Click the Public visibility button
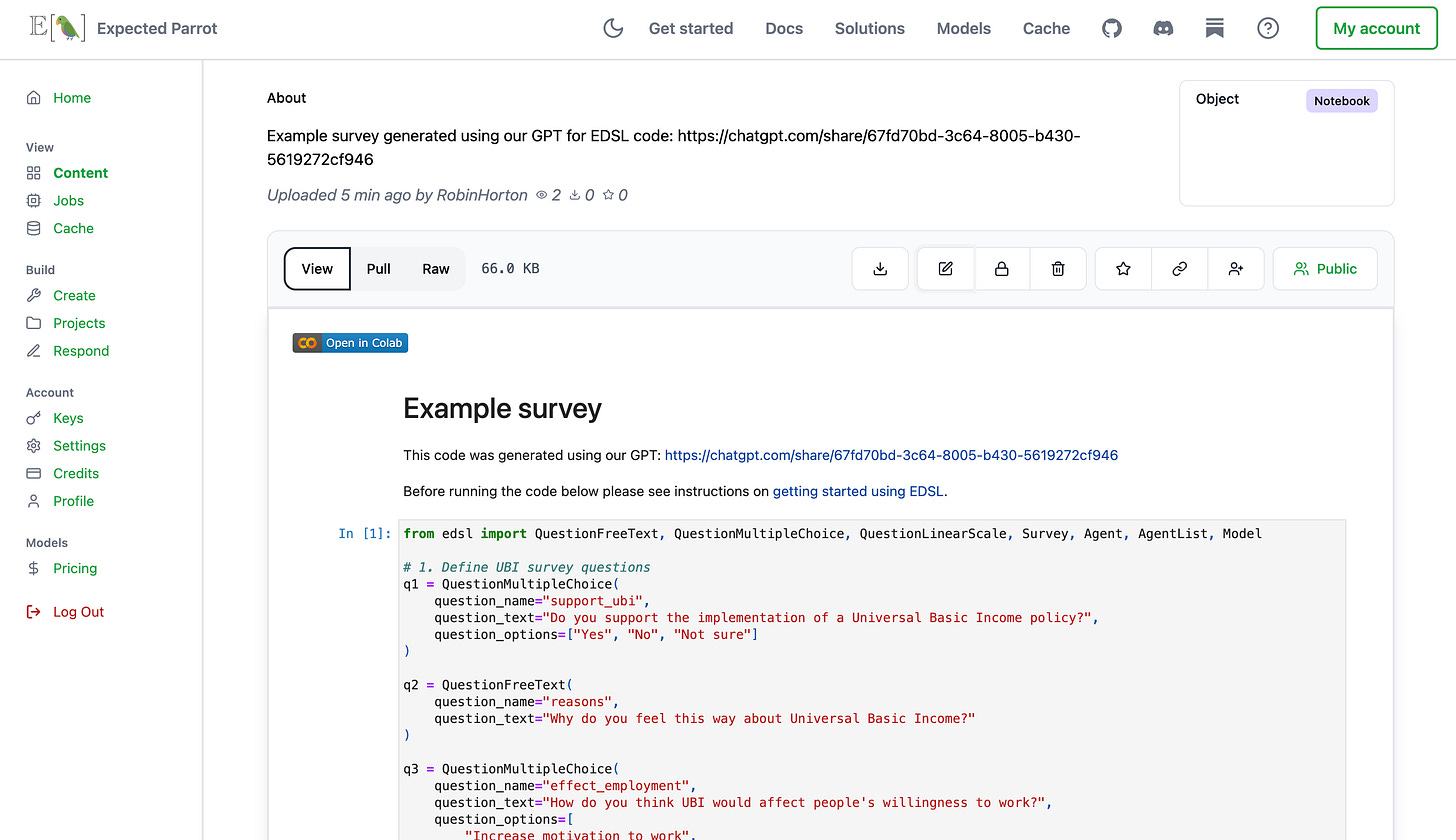 [x=1325, y=269]
